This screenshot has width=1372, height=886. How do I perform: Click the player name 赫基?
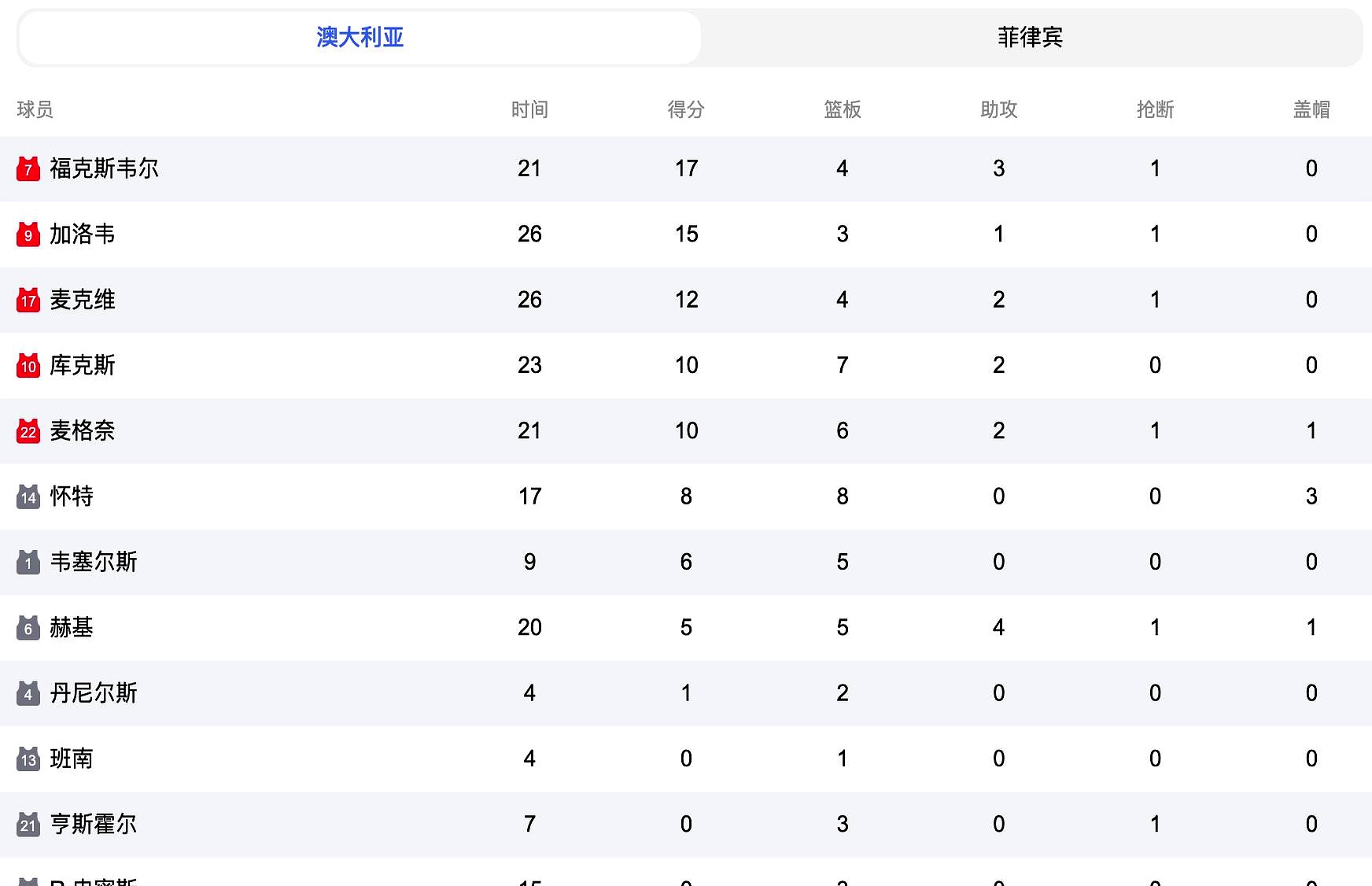tap(72, 627)
